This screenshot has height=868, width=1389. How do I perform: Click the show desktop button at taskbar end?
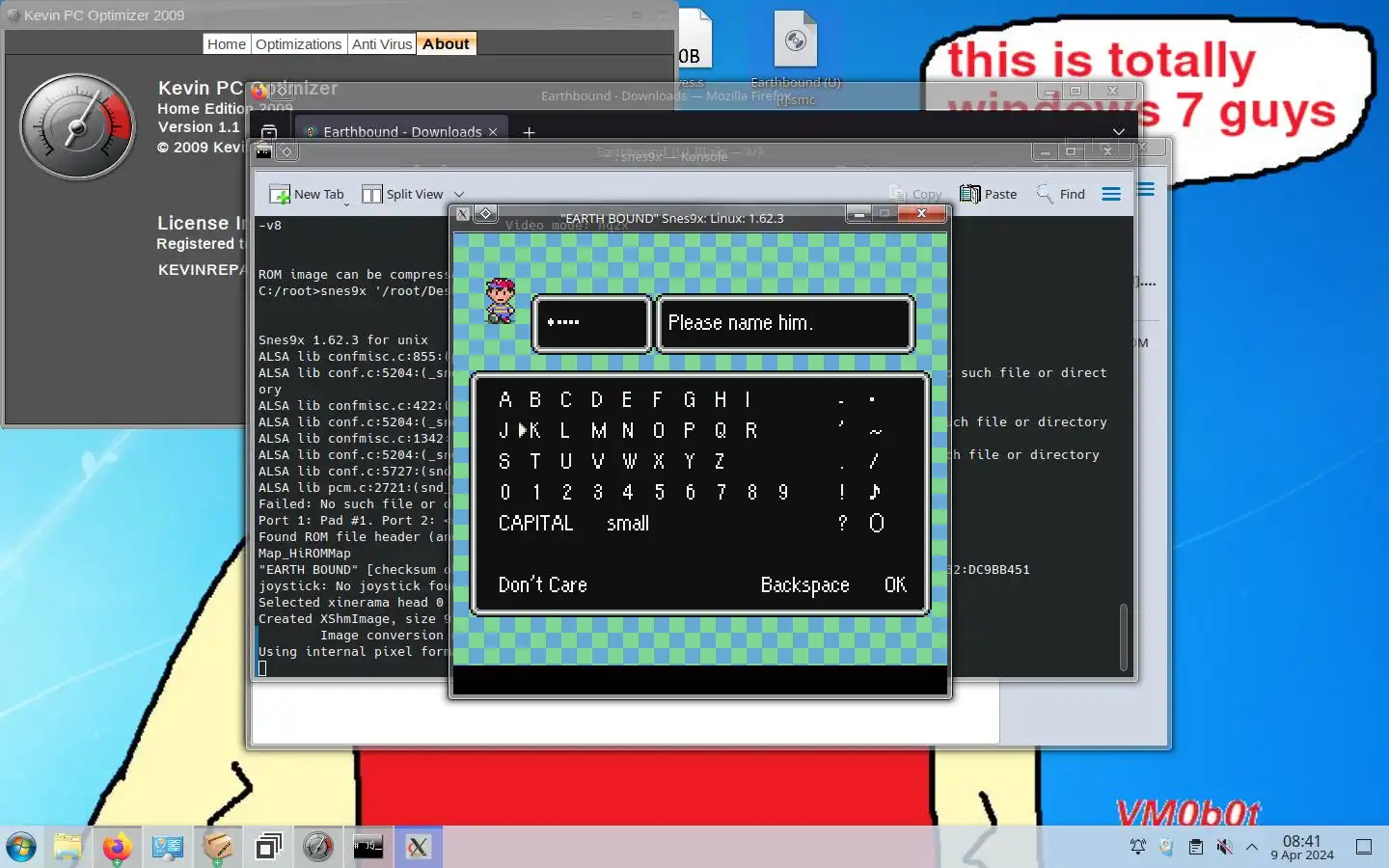pos(1364,847)
